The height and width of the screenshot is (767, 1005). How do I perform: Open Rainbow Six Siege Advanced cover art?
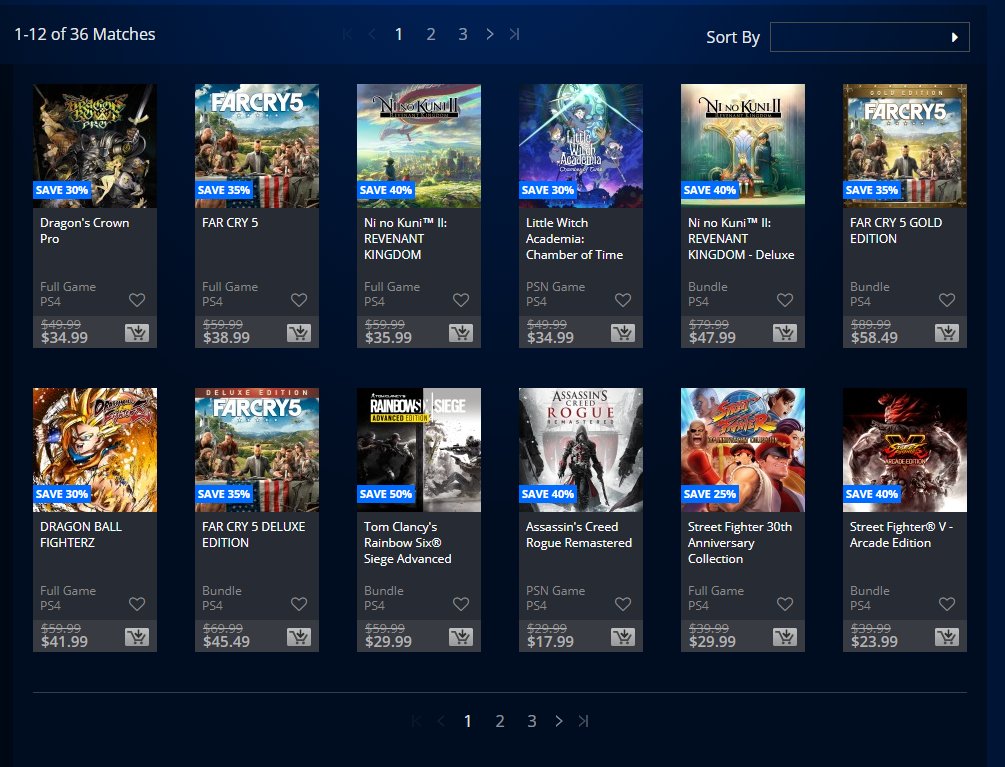[x=419, y=449]
